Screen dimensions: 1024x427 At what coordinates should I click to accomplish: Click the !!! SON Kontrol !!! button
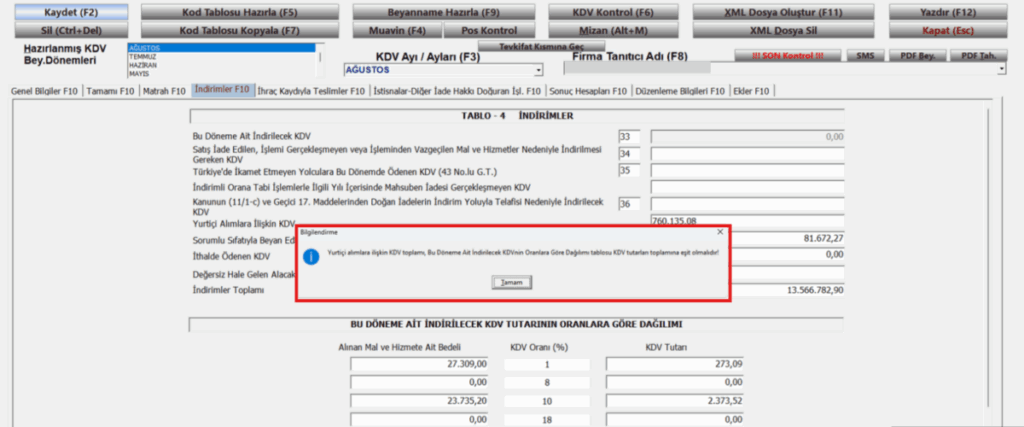point(788,56)
